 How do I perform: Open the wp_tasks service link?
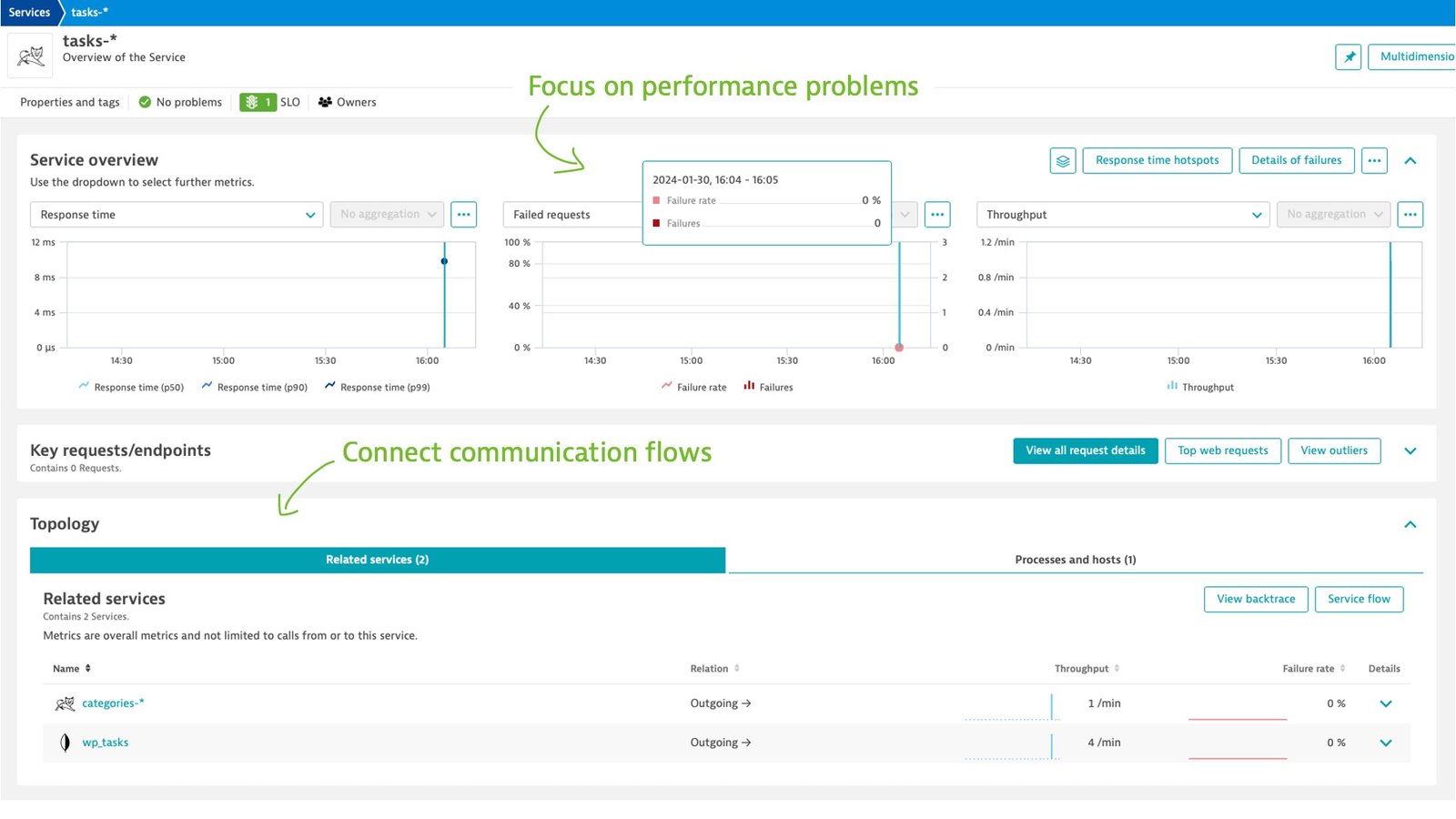click(106, 743)
